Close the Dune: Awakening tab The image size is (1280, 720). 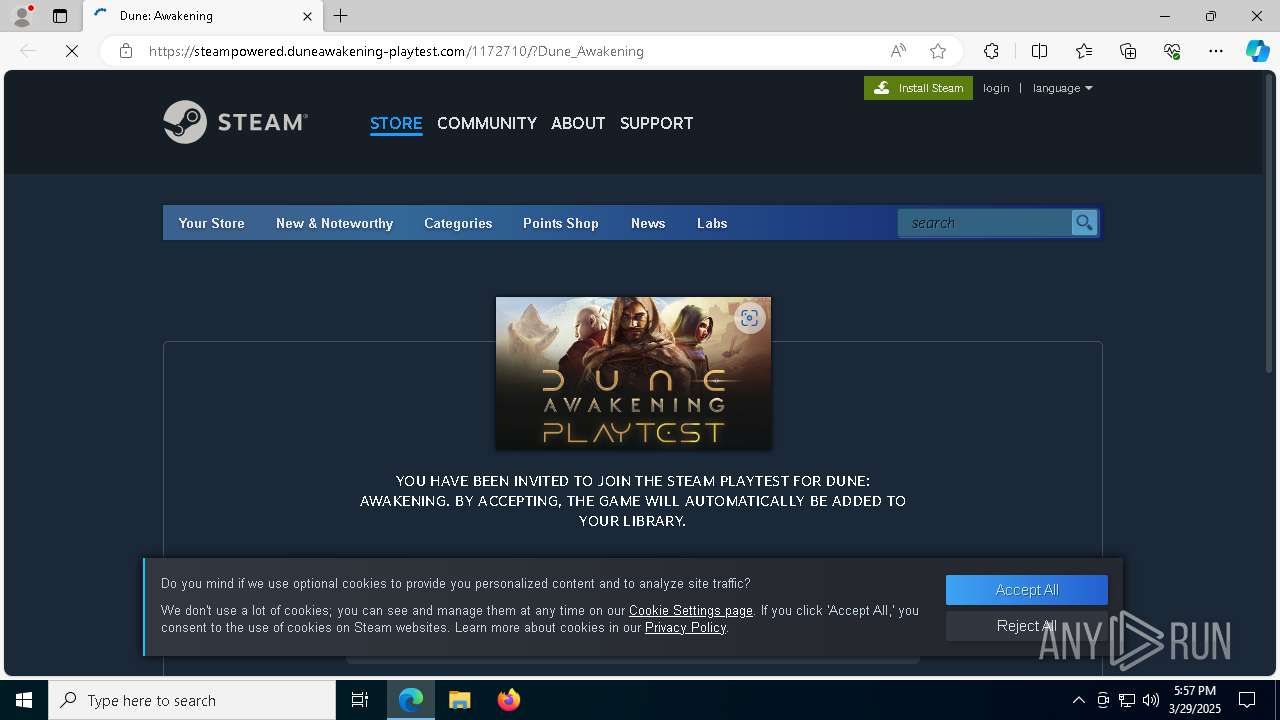308,16
